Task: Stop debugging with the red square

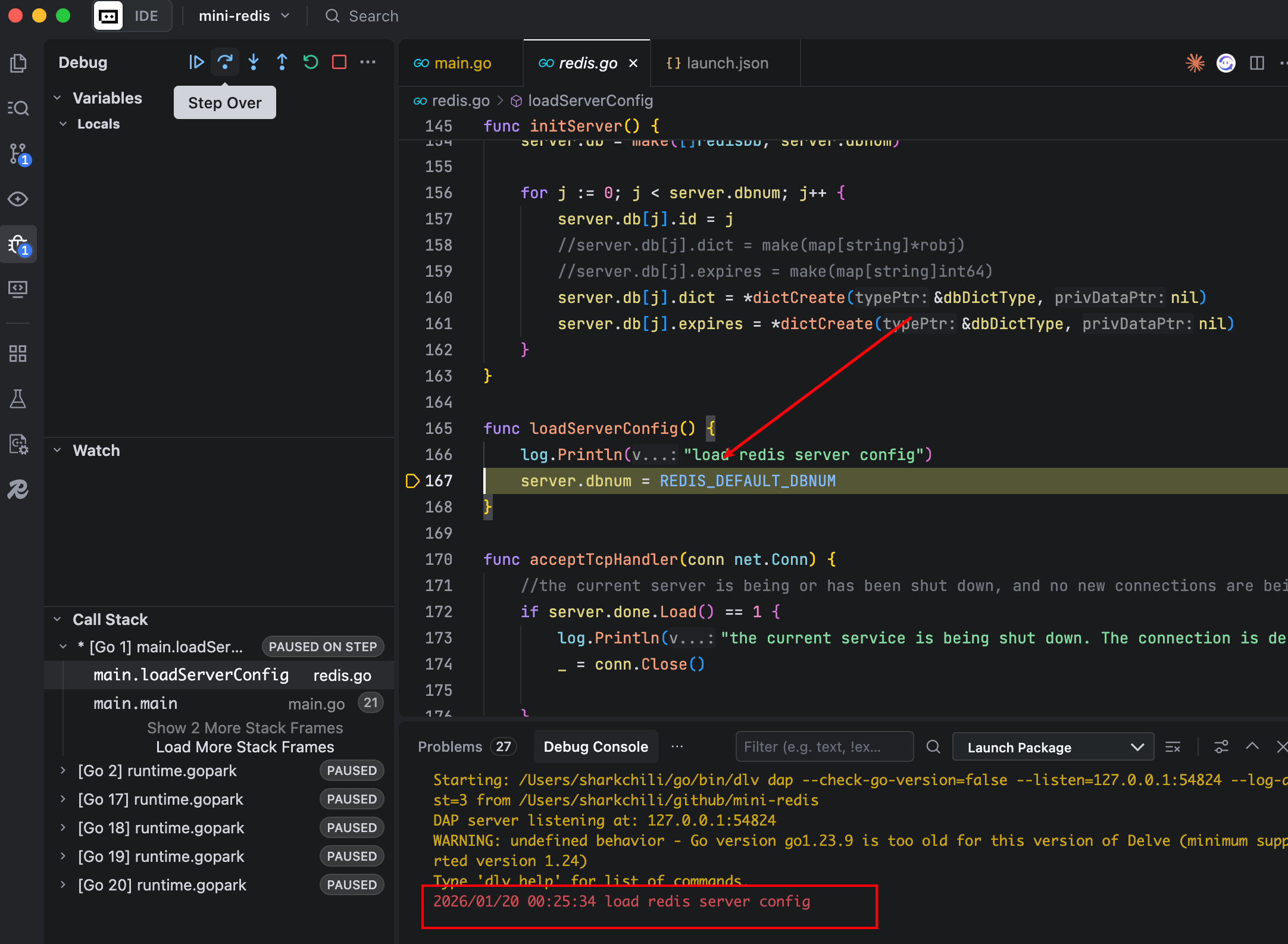Action: coord(339,62)
